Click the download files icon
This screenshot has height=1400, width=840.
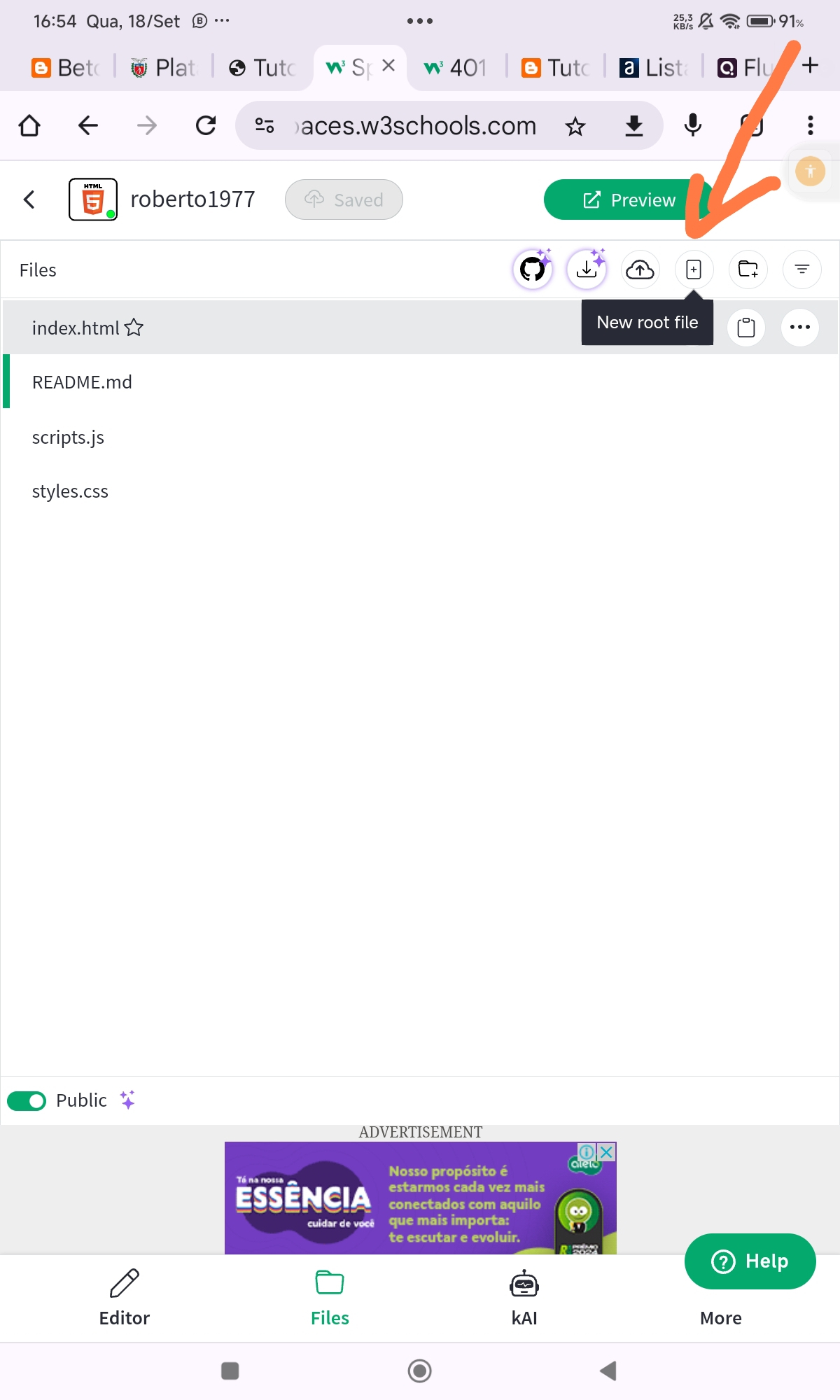587,269
